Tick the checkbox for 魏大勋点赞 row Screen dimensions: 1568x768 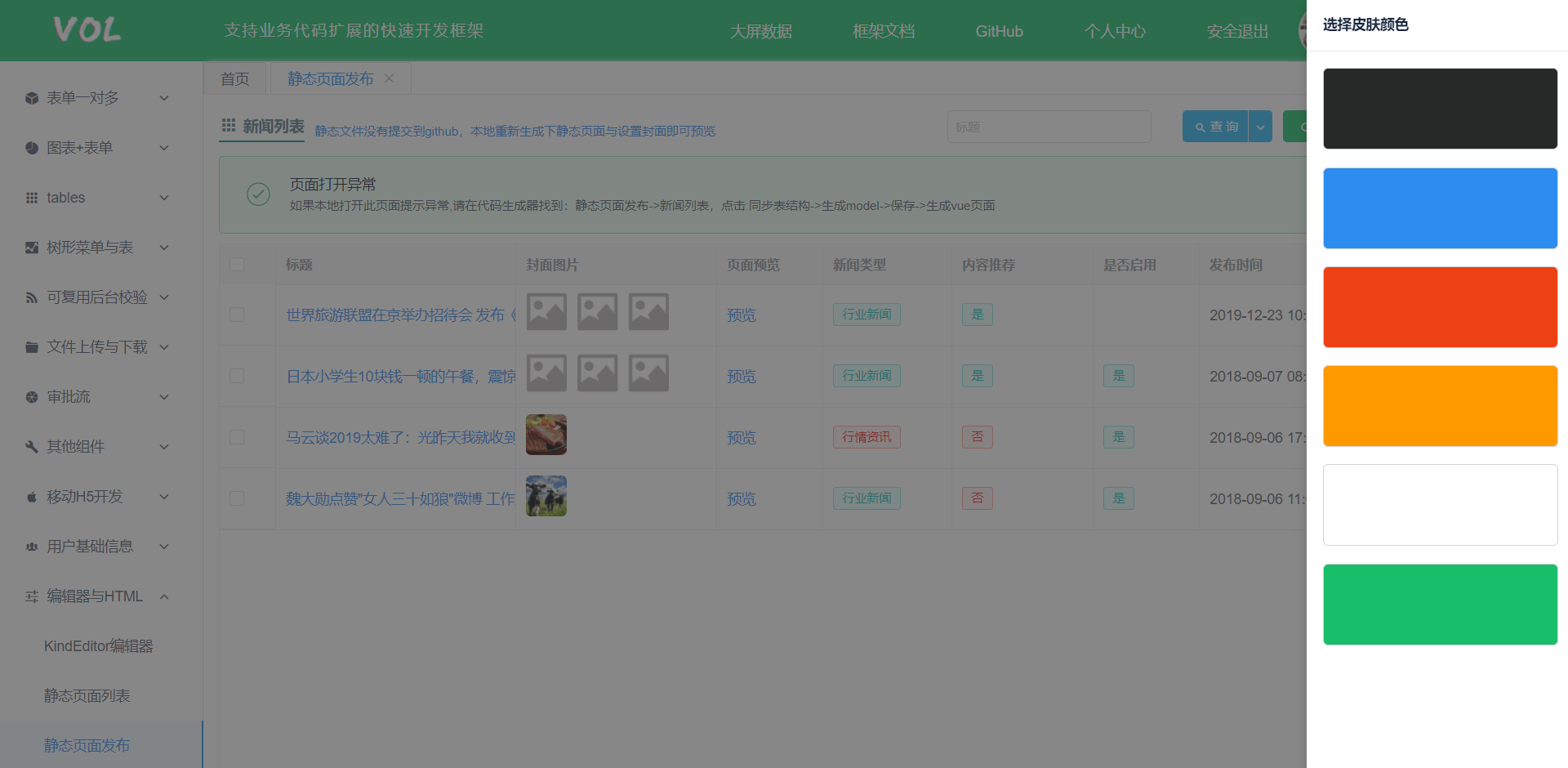237,498
